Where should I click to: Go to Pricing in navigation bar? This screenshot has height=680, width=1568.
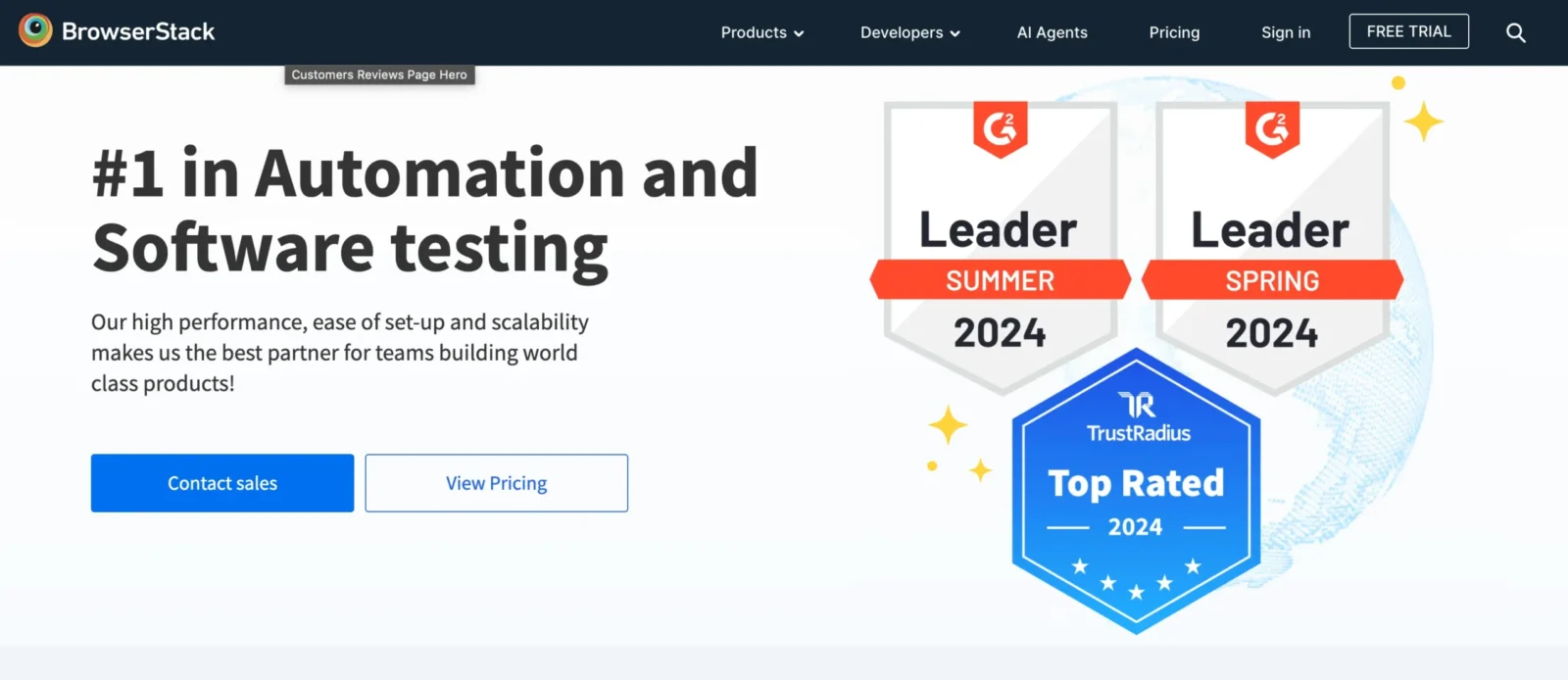1174,32
